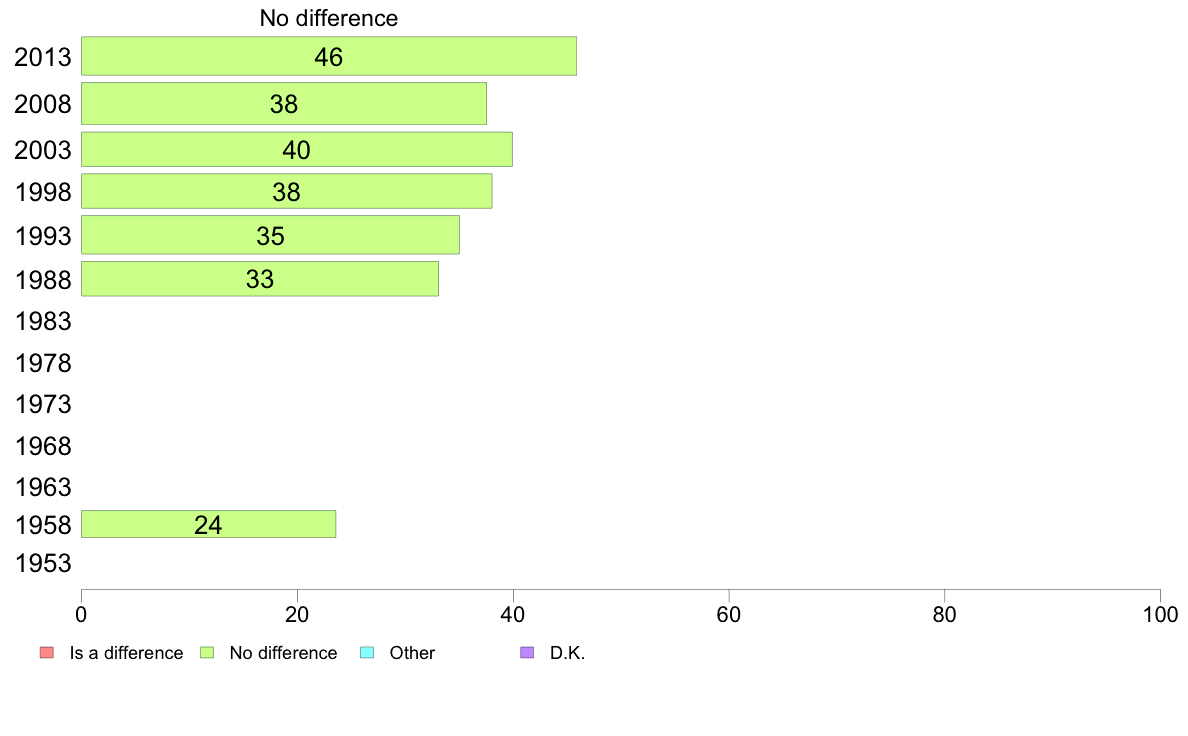This screenshot has width=1188, height=736.
Task: Click the 100 tick on the axis
Action: [x=1160, y=615]
